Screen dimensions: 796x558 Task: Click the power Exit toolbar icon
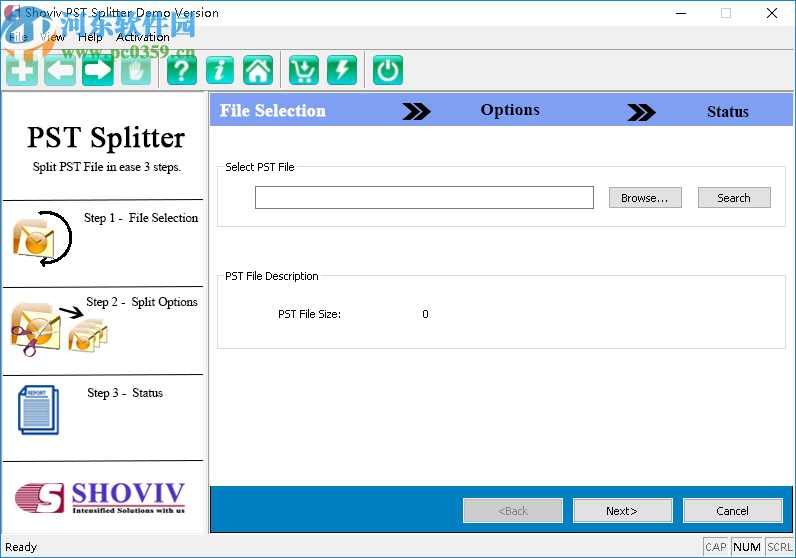pos(388,70)
